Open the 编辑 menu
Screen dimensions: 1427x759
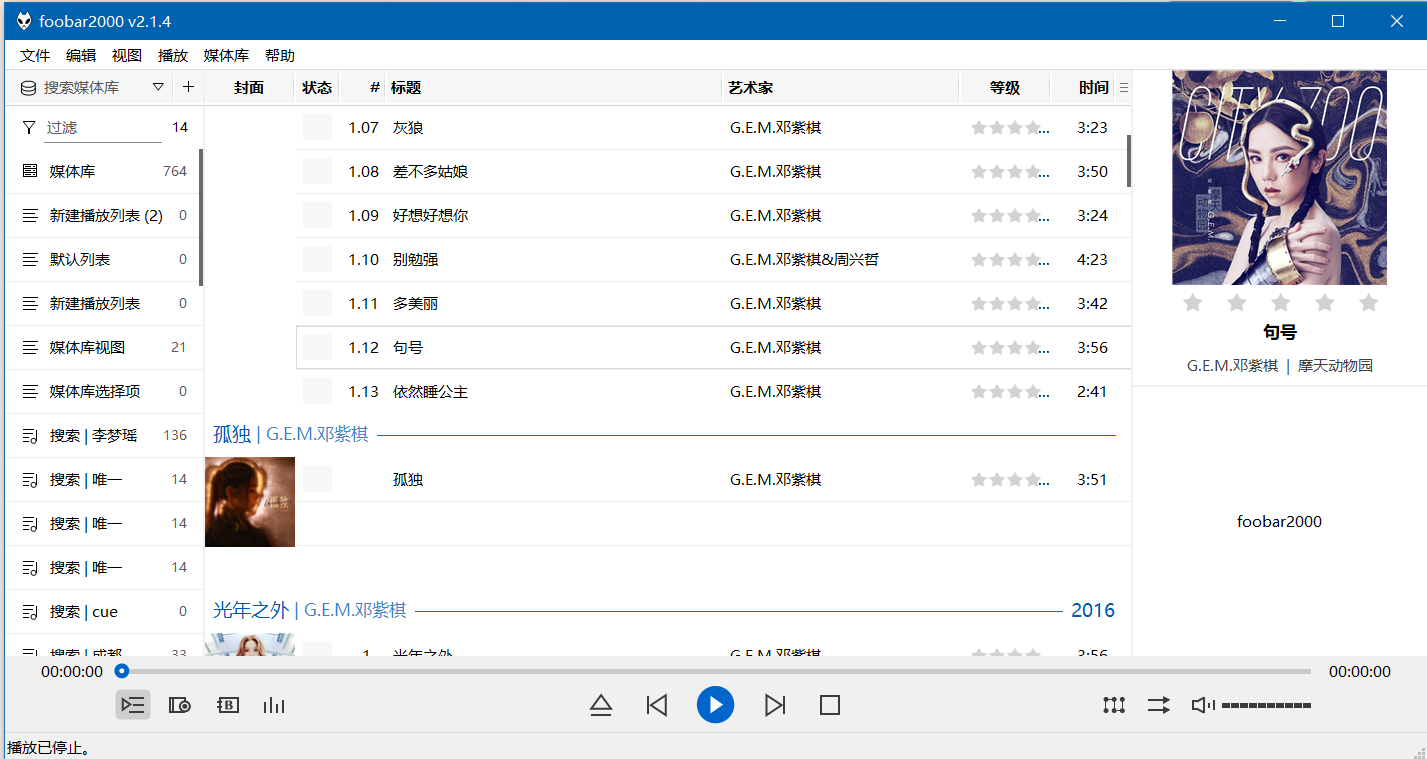[81, 55]
